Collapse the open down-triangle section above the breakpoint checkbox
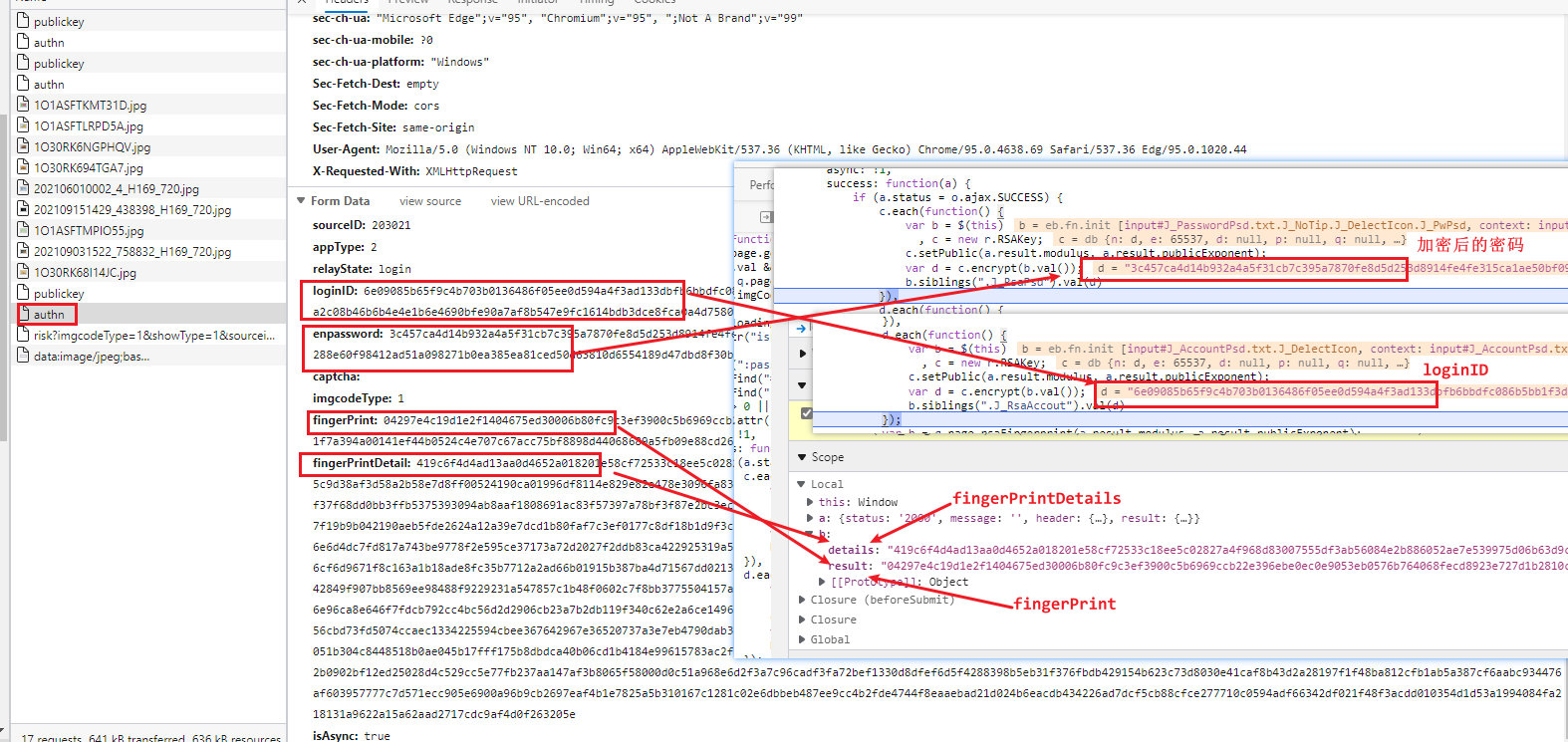Screen dimensions: 1568x742 pos(803,385)
